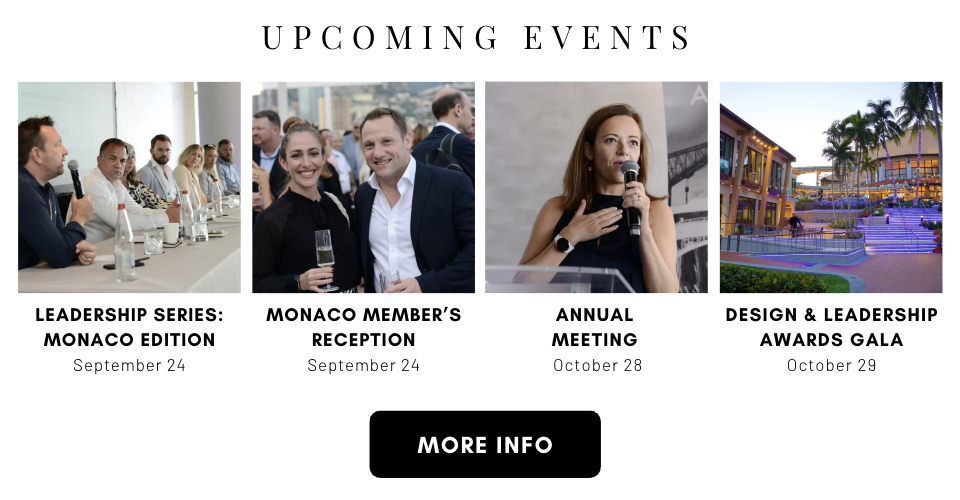Click the September 24 date under Leadership Series
960x500 pixels.
pyautogui.click(x=129, y=365)
